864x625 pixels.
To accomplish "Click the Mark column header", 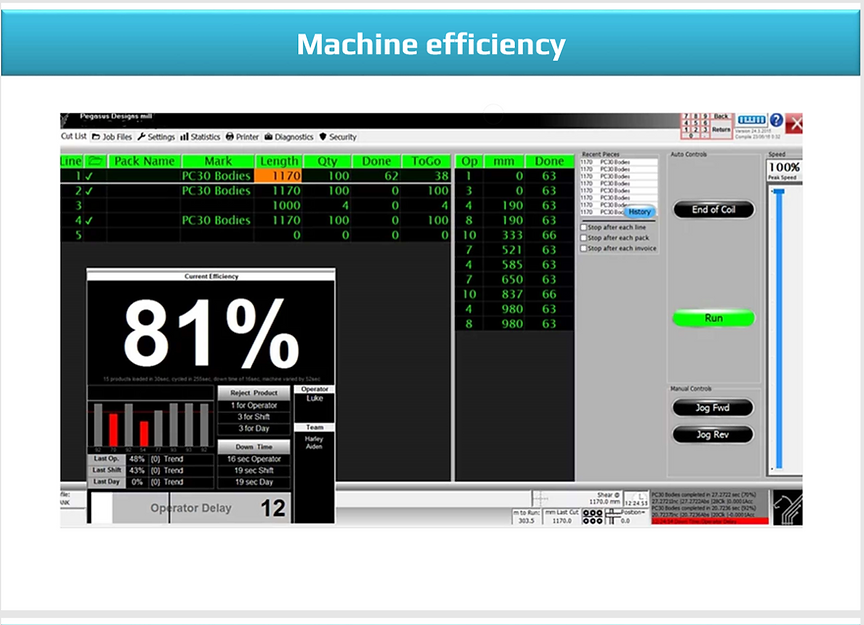I will pyautogui.click(x=218, y=161).
